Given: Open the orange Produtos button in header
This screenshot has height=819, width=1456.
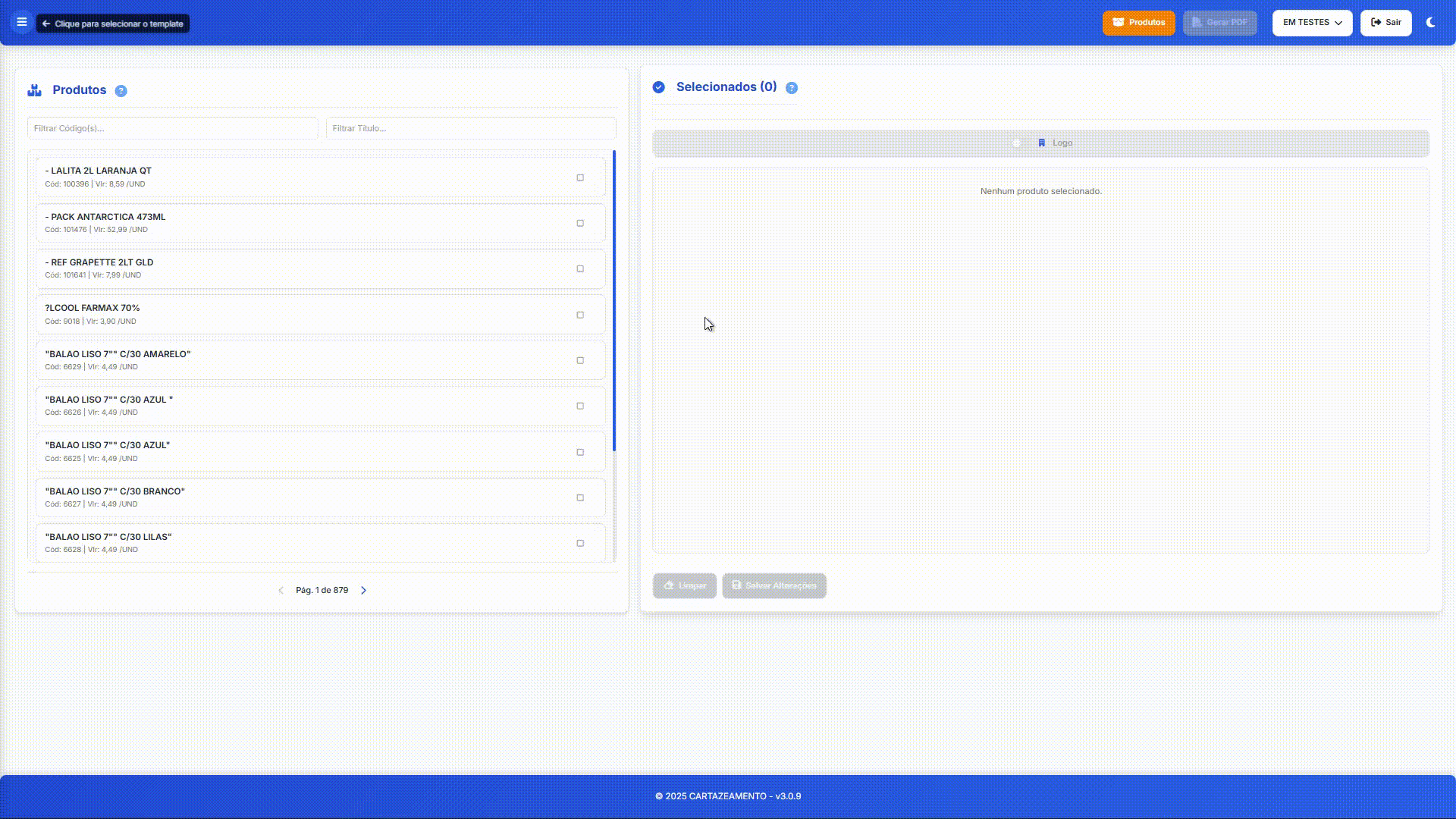Looking at the screenshot, I should click(x=1138, y=23).
